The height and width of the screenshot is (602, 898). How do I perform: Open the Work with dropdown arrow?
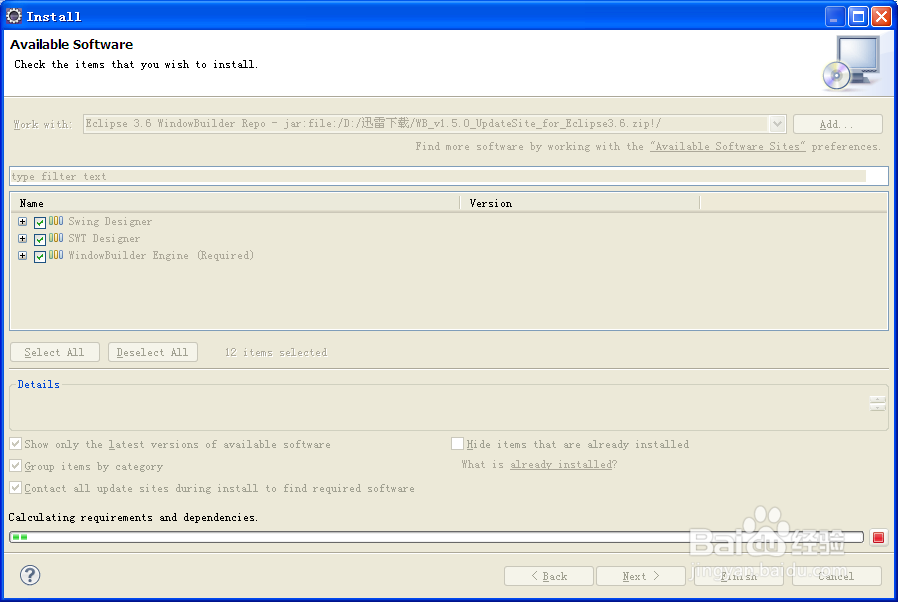click(x=777, y=124)
